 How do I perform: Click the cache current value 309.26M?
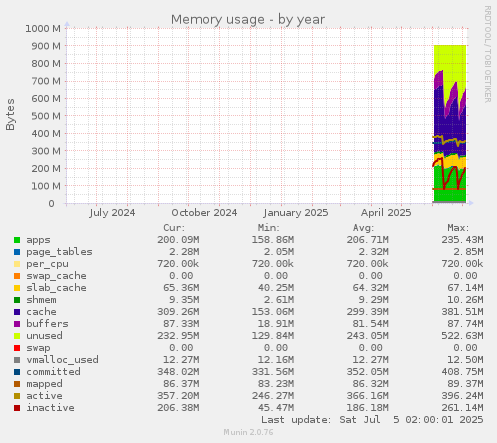tap(178, 312)
